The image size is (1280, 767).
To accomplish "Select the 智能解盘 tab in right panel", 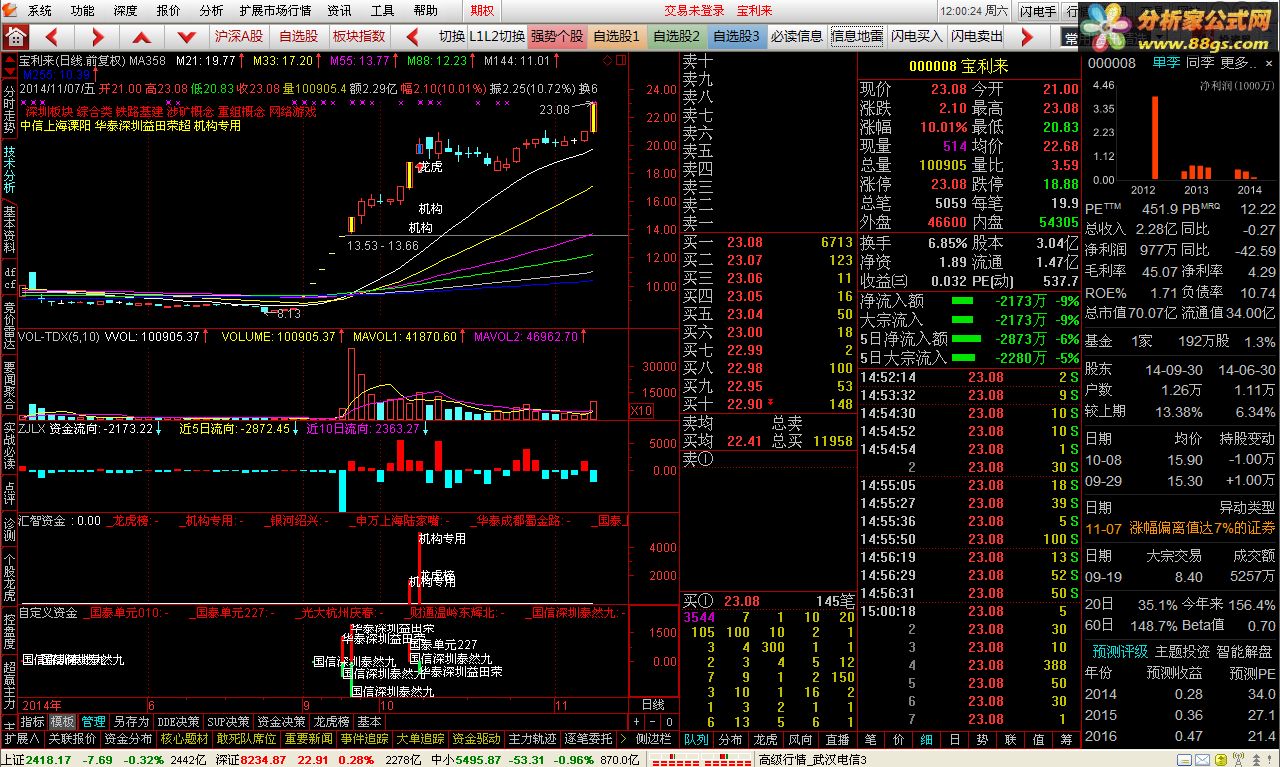I will [x=1245, y=650].
